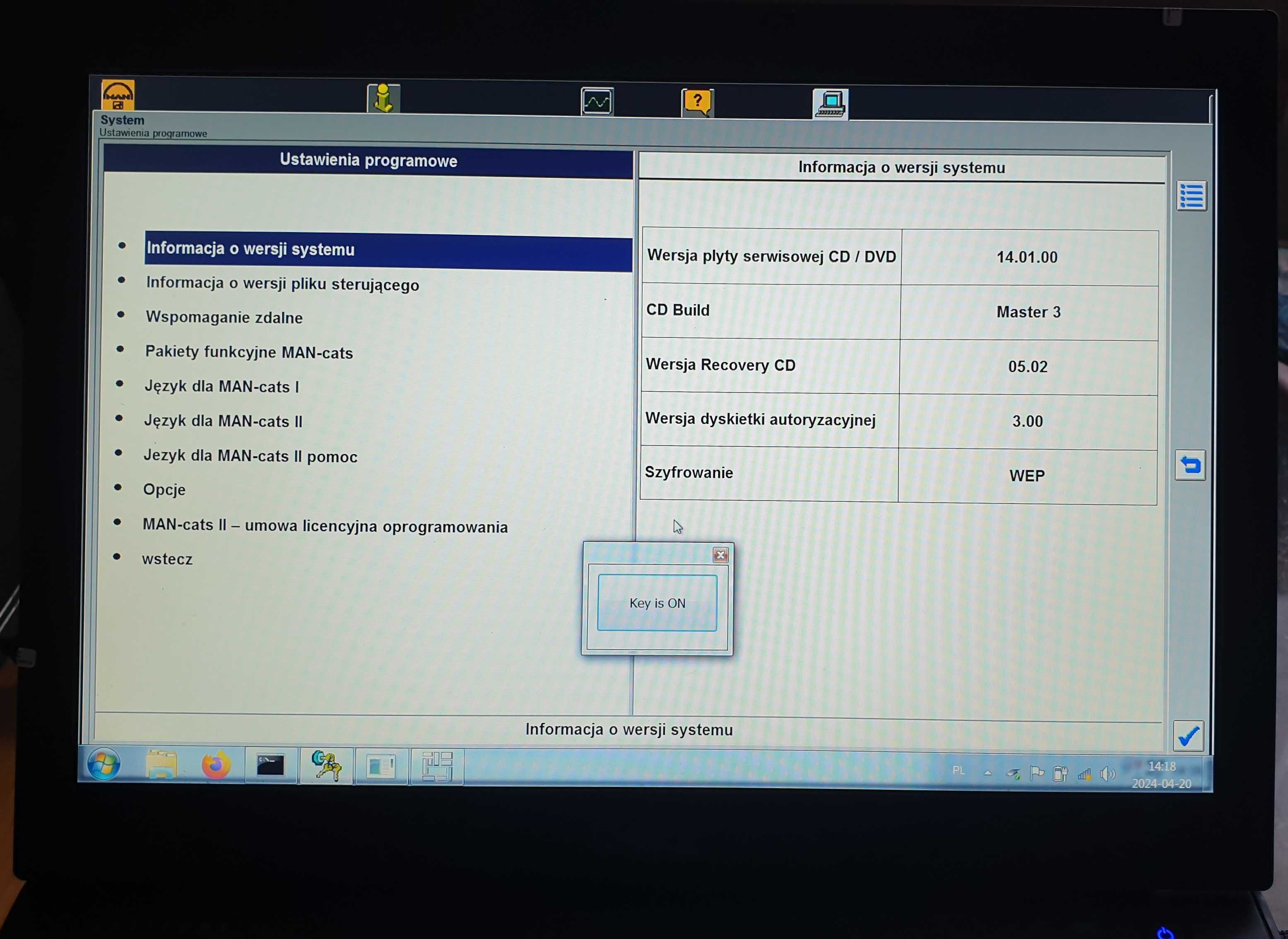1288x939 pixels.
Task: Click the Szyfrowanie label
Action: [x=689, y=472]
